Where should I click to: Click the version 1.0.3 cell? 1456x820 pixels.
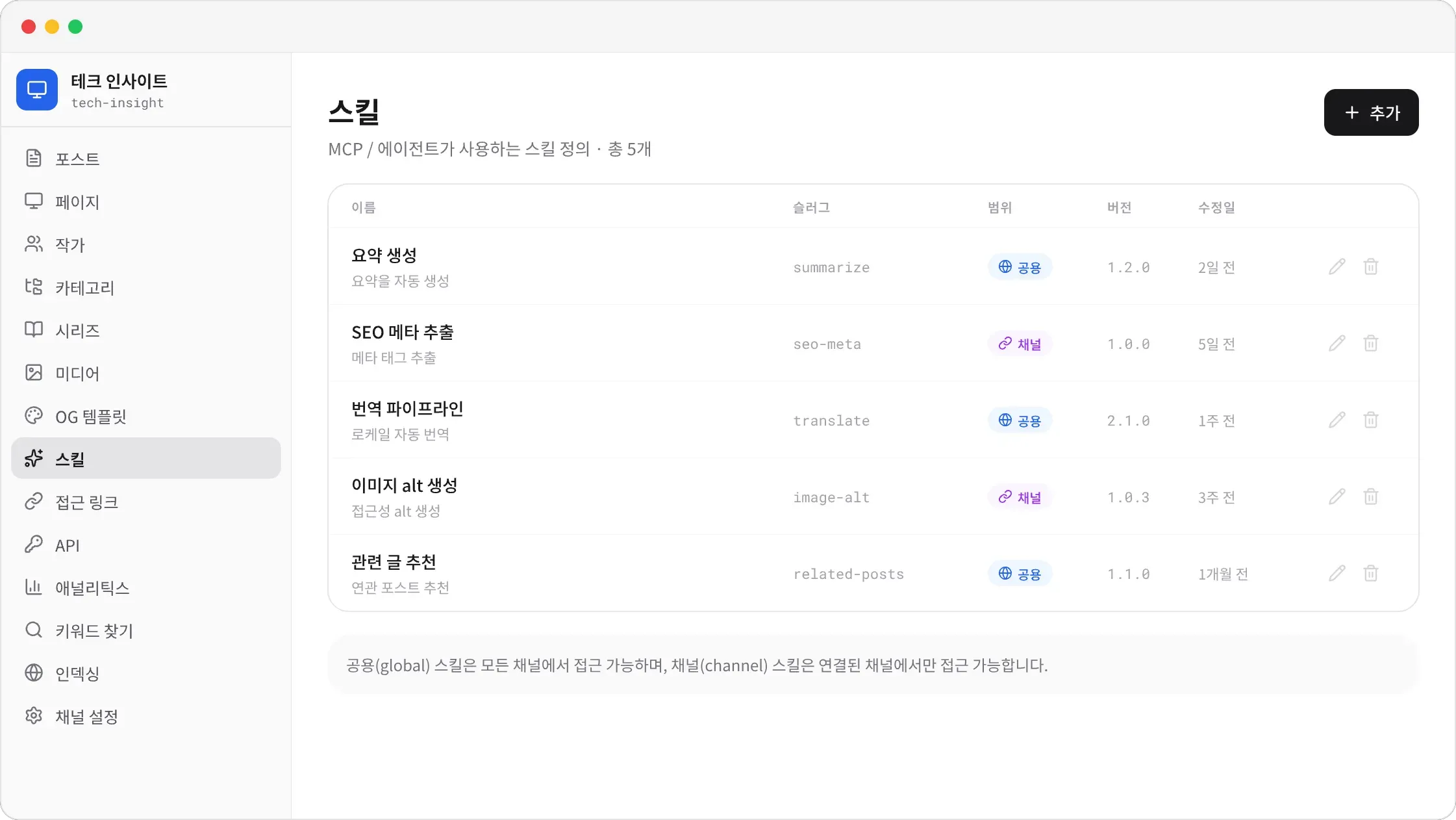1128,497
